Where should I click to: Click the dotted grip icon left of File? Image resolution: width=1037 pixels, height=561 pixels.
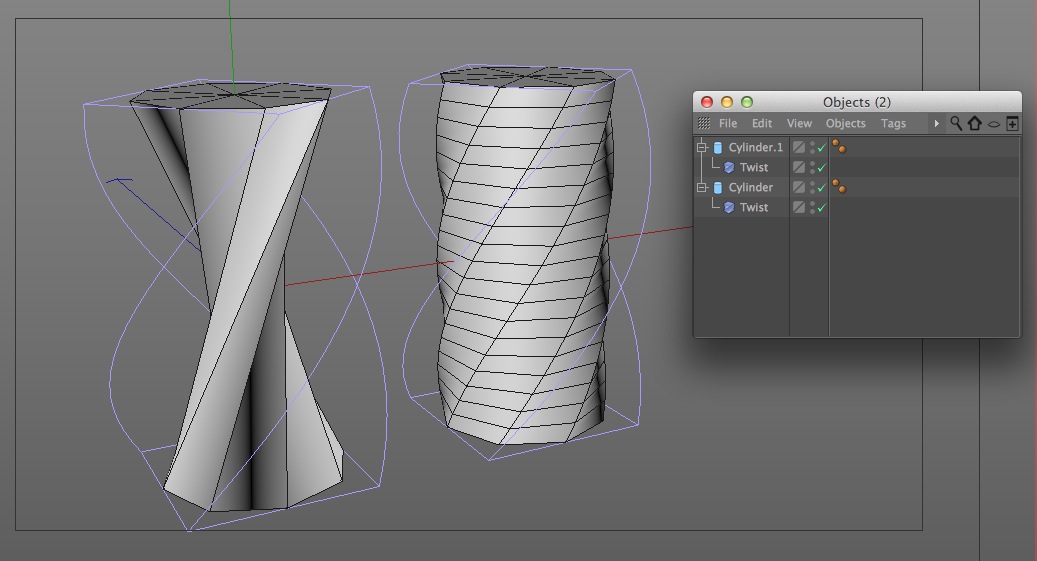coord(704,123)
